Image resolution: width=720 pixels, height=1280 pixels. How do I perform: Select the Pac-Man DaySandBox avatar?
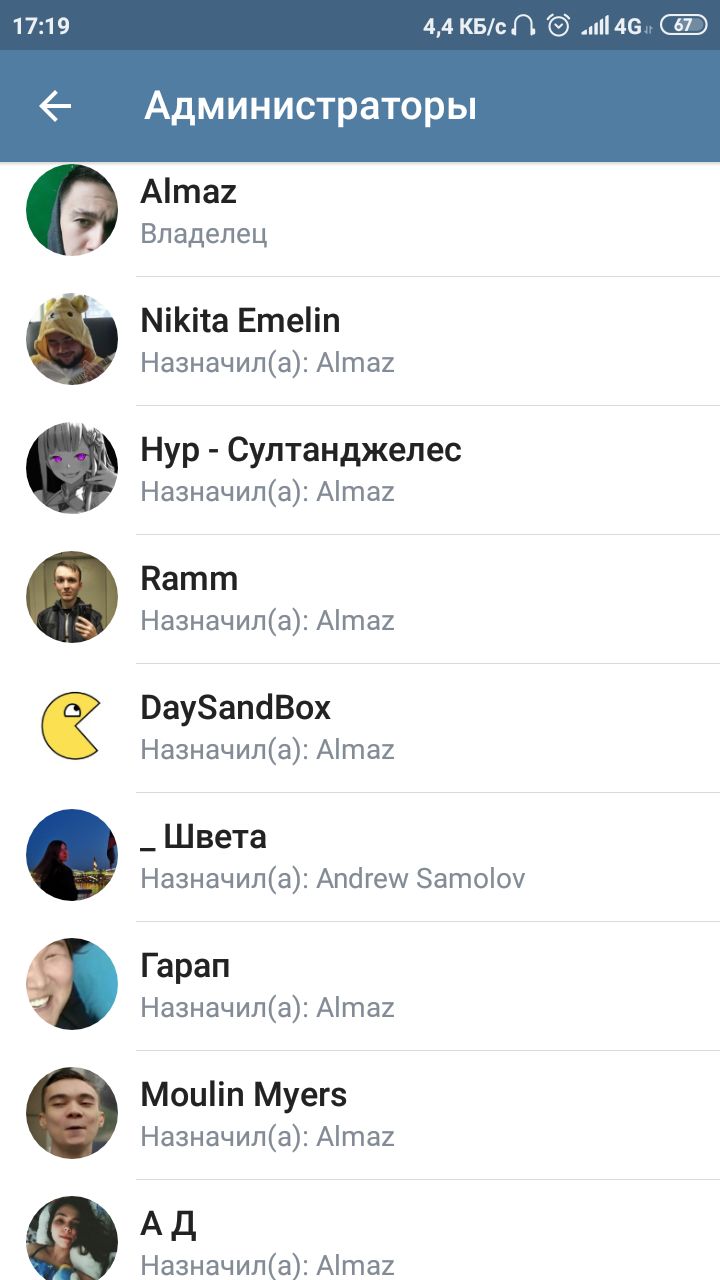pyautogui.click(x=72, y=726)
